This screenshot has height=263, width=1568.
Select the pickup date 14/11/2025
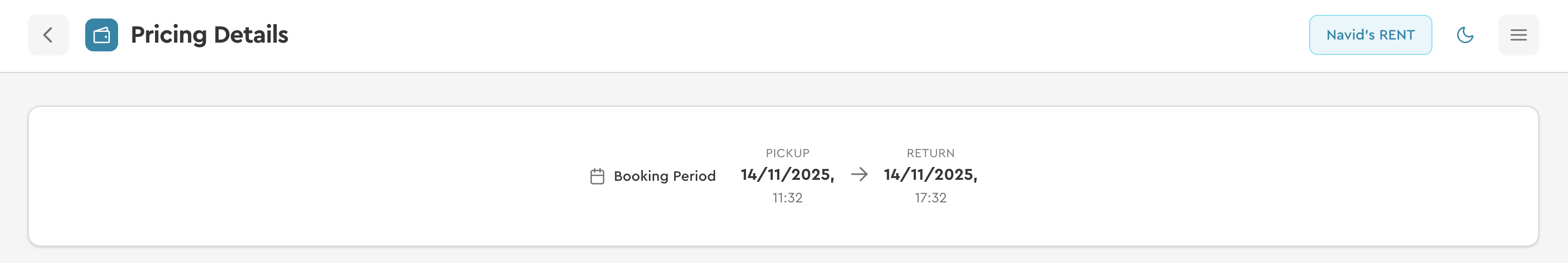point(787,175)
